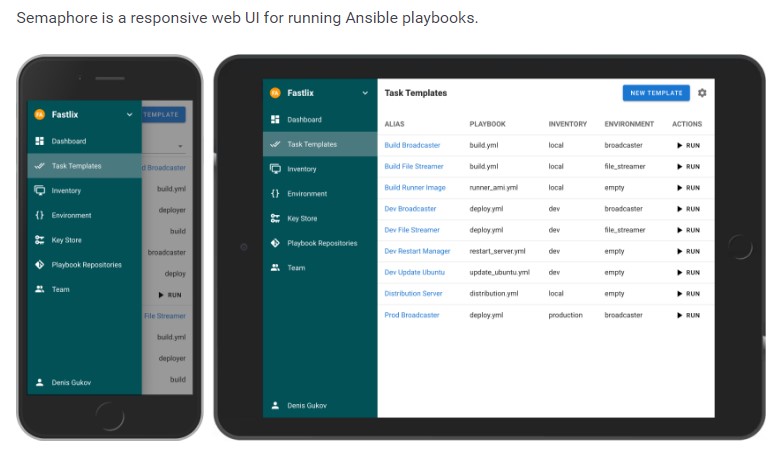
Task: Run the Prod Broadcaster template
Action: 688,315
